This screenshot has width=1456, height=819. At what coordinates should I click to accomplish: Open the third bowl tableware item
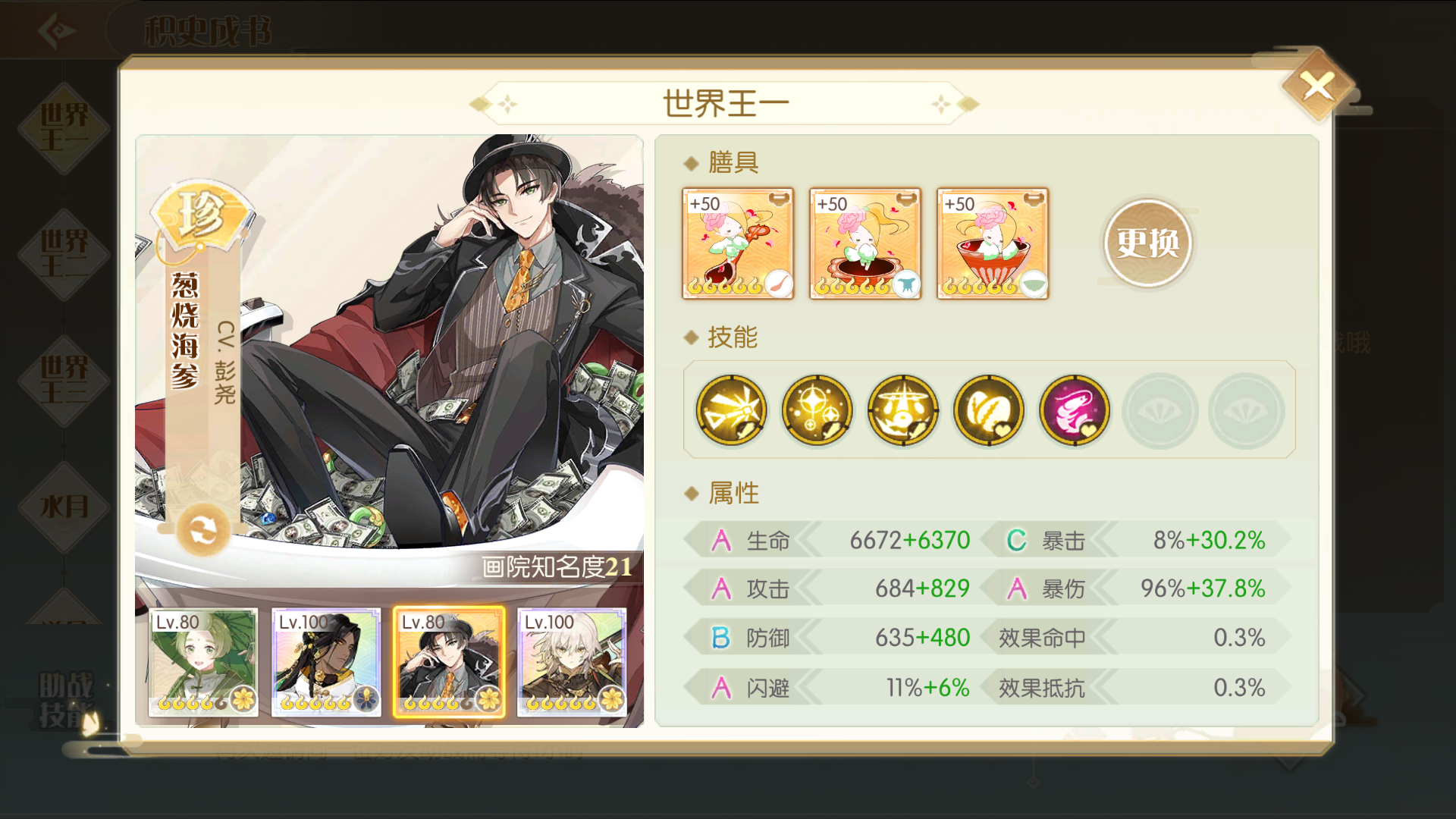tap(993, 243)
